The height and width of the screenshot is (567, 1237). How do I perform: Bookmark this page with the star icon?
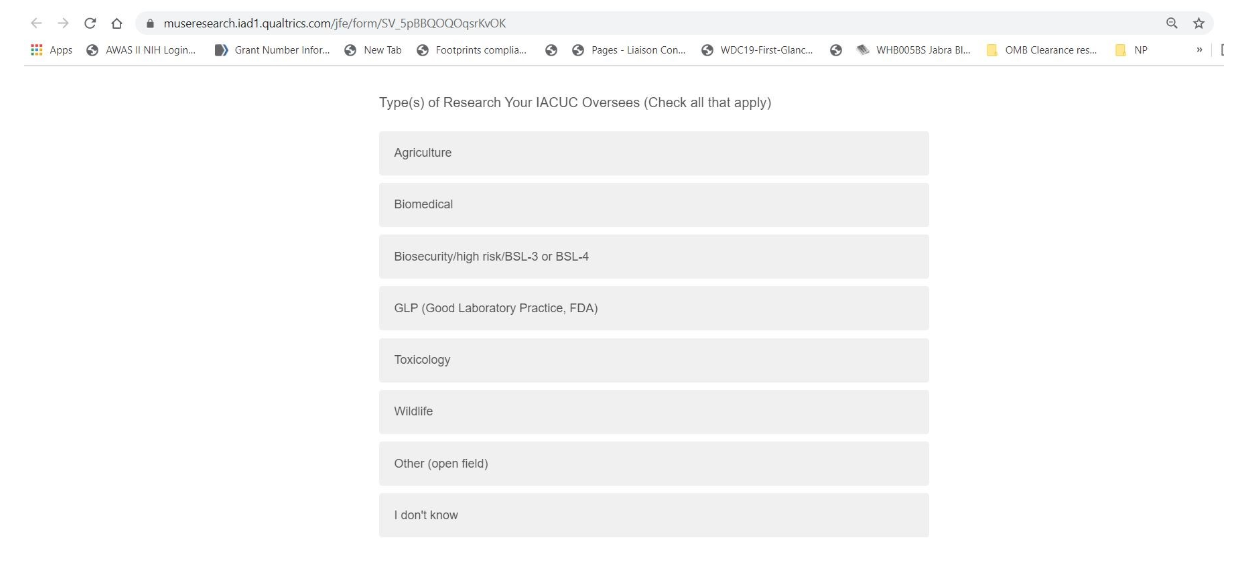(1198, 23)
